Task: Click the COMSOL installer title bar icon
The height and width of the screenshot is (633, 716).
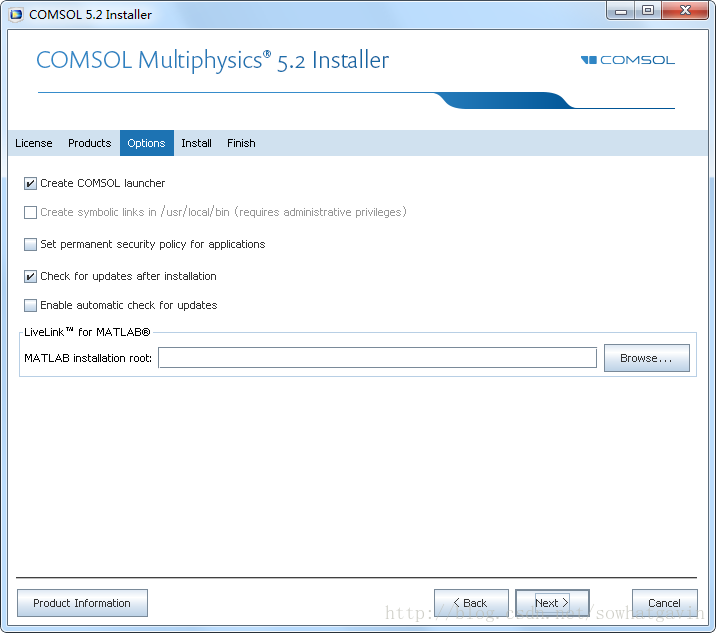Action: click(x=16, y=15)
